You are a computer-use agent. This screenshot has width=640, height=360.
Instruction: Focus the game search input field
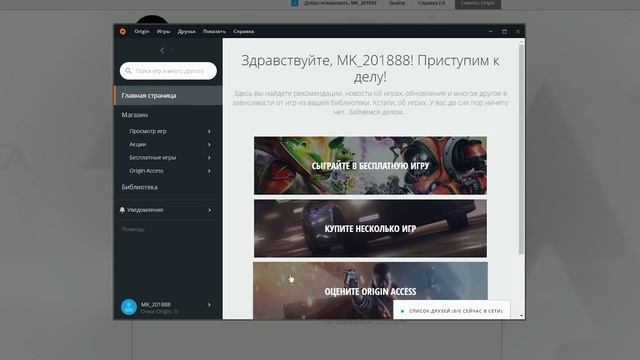coord(168,71)
